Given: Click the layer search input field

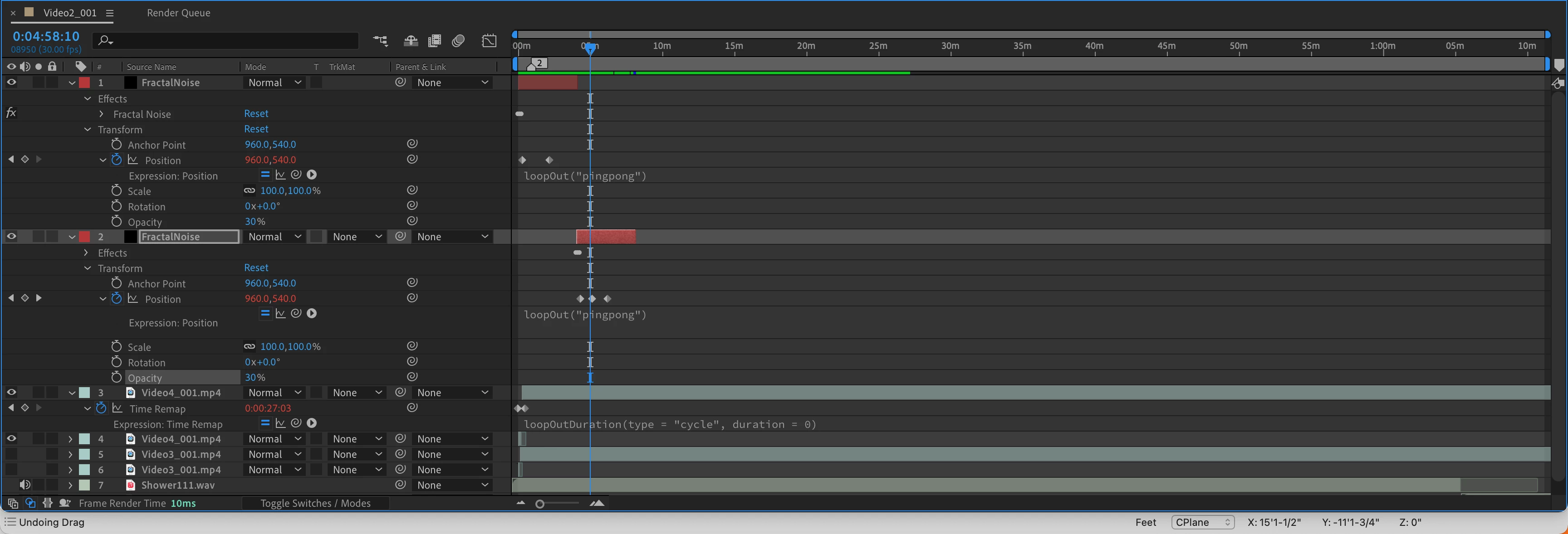Looking at the screenshot, I should (x=231, y=41).
